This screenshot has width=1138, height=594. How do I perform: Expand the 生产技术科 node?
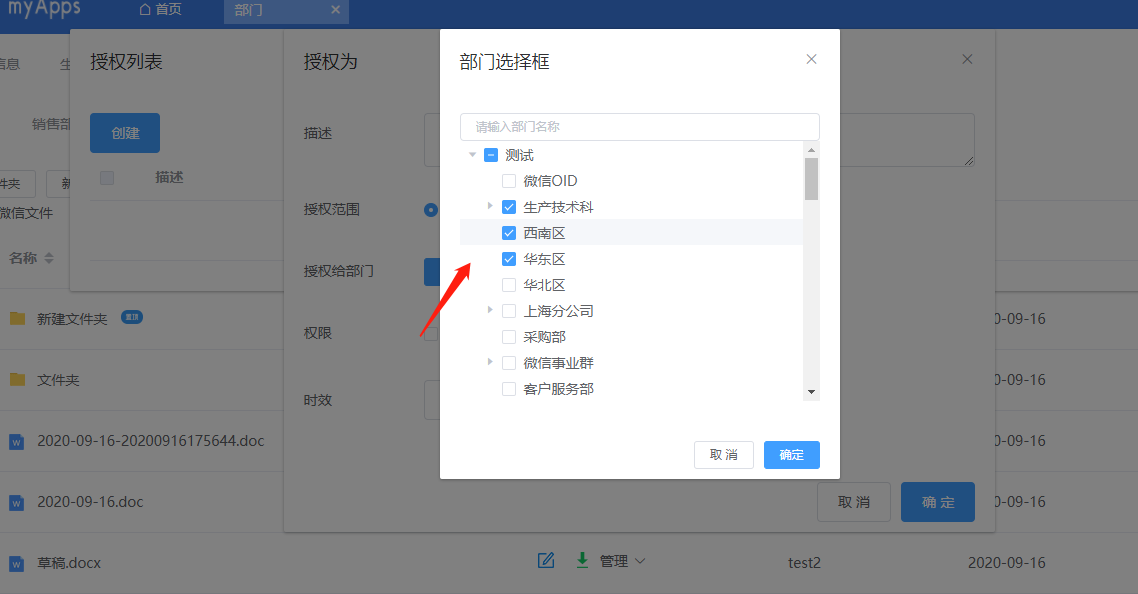(490, 206)
